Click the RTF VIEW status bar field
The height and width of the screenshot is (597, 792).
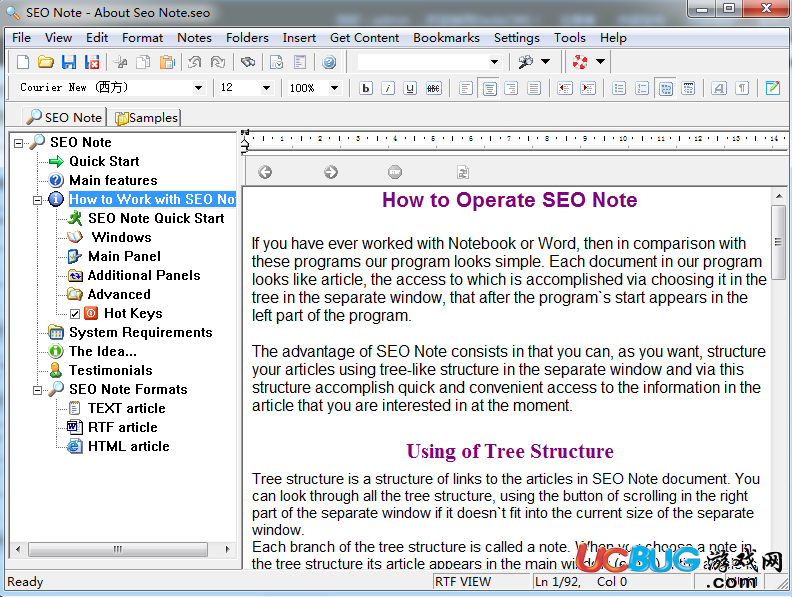tap(482, 582)
